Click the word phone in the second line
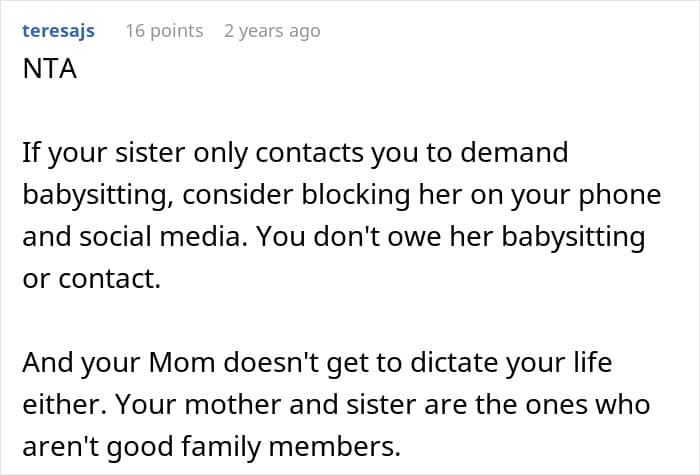This screenshot has width=700, height=475. pyautogui.click(x=620, y=196)
